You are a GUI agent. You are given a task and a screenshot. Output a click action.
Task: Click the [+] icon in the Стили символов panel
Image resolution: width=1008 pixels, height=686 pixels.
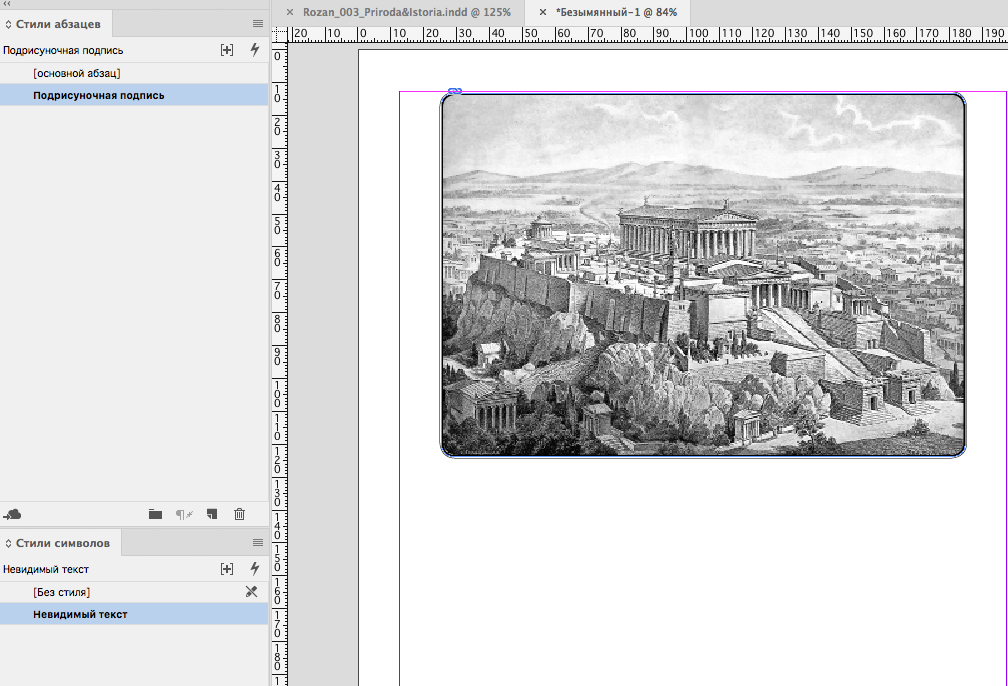pyautogui.click(x=227, y=569)
